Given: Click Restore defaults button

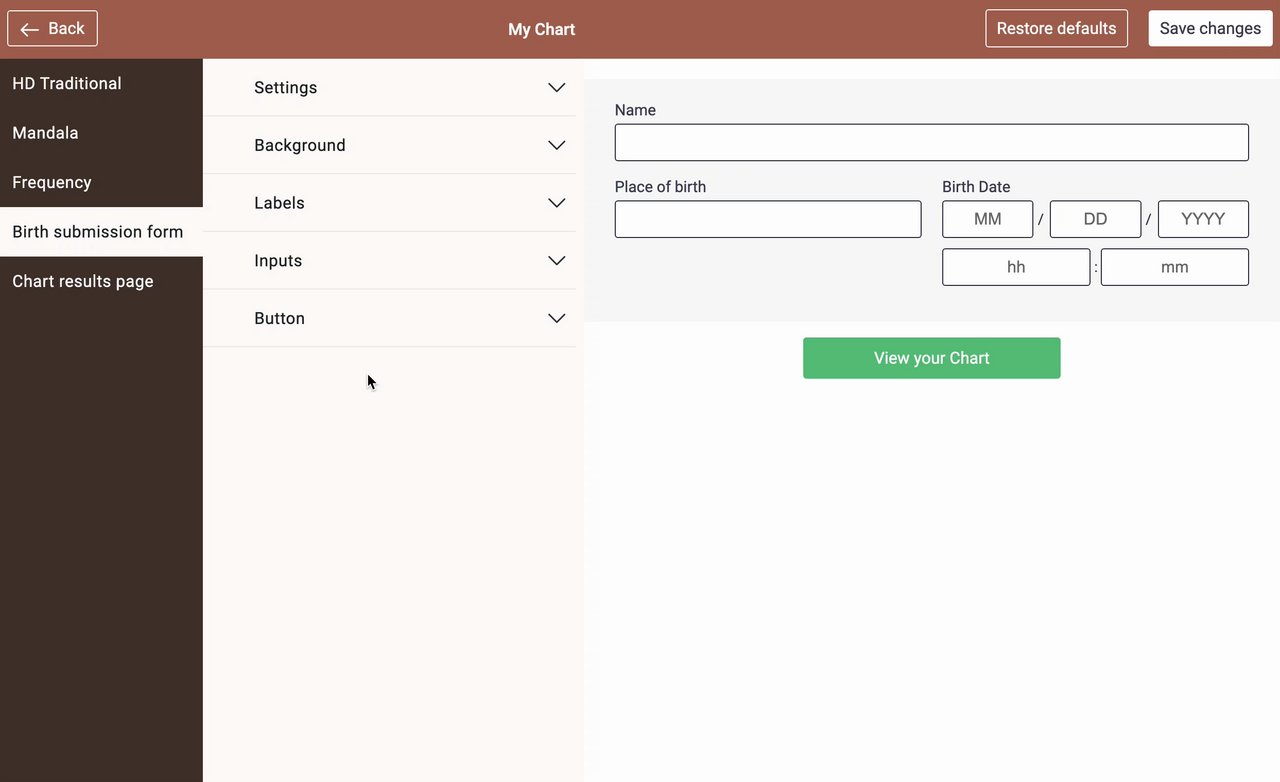Looking at the screenshot, I should click(1056, 28).
